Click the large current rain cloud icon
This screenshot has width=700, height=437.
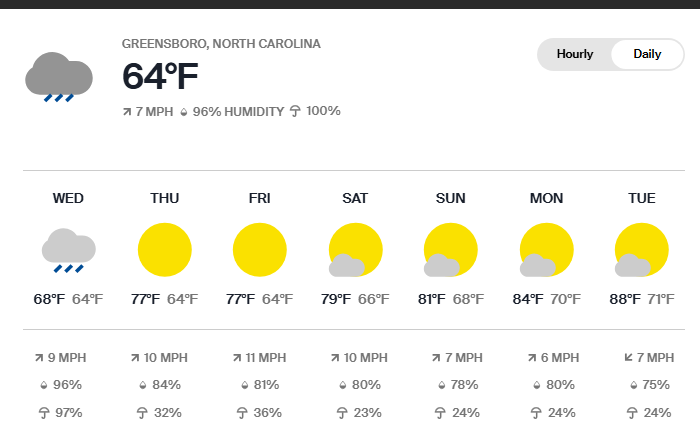[59, 78]
